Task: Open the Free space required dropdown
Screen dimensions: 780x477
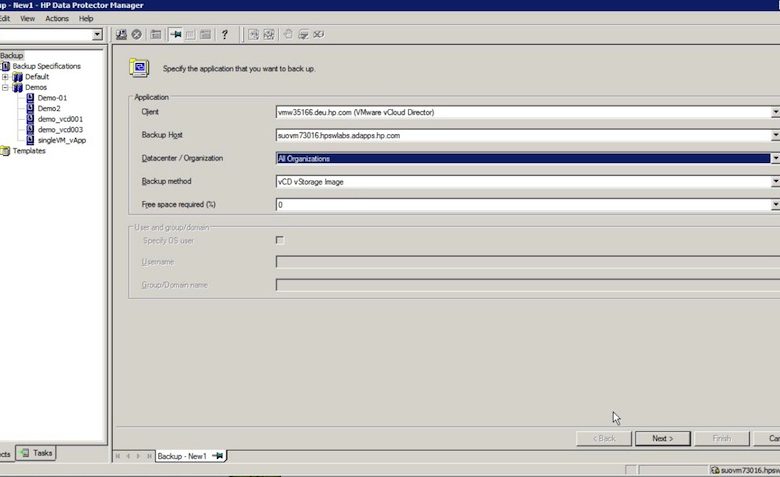Action: [x=776, y=204]
